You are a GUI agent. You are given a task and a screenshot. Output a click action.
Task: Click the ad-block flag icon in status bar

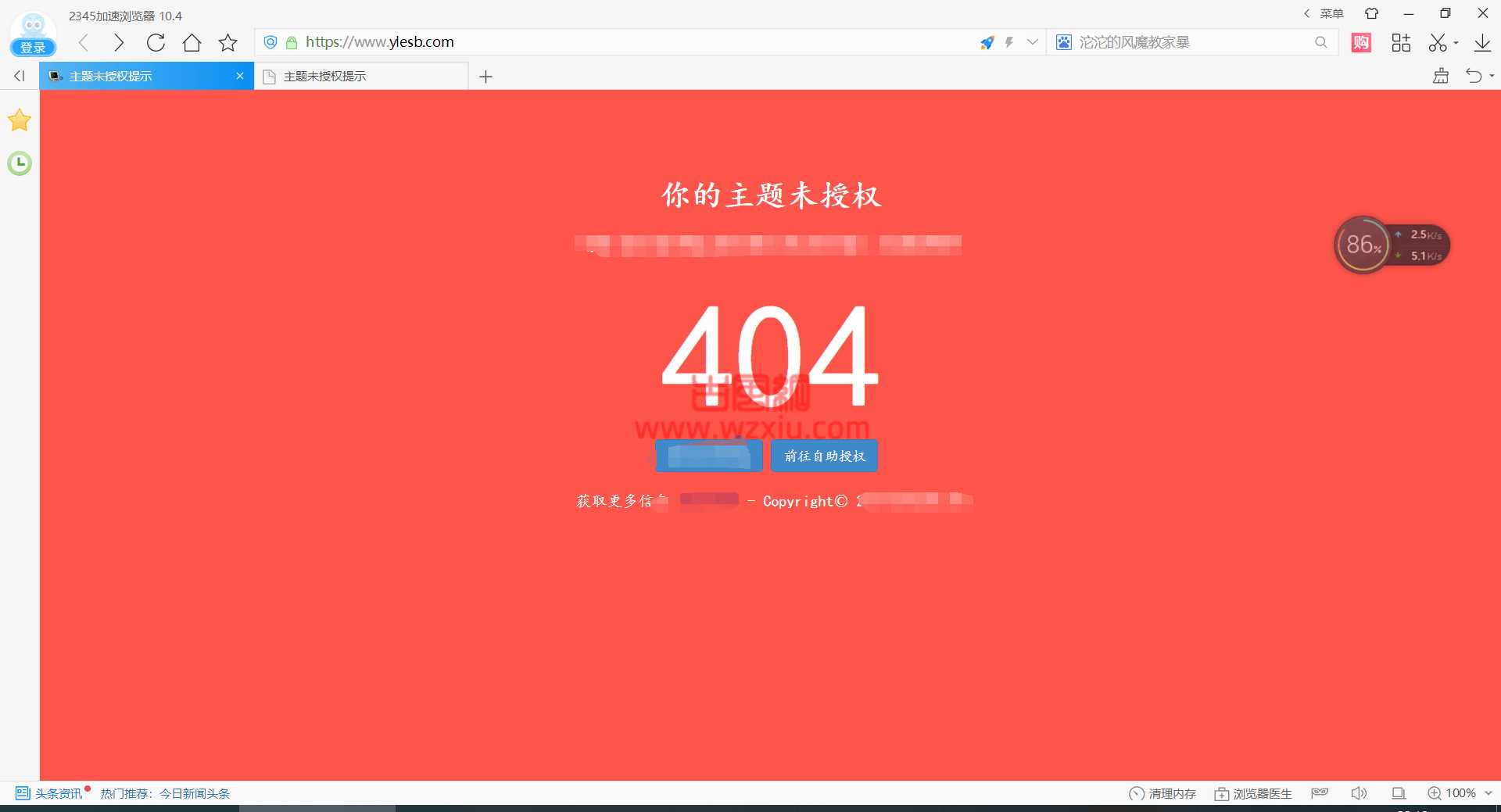pos(1320,793)
